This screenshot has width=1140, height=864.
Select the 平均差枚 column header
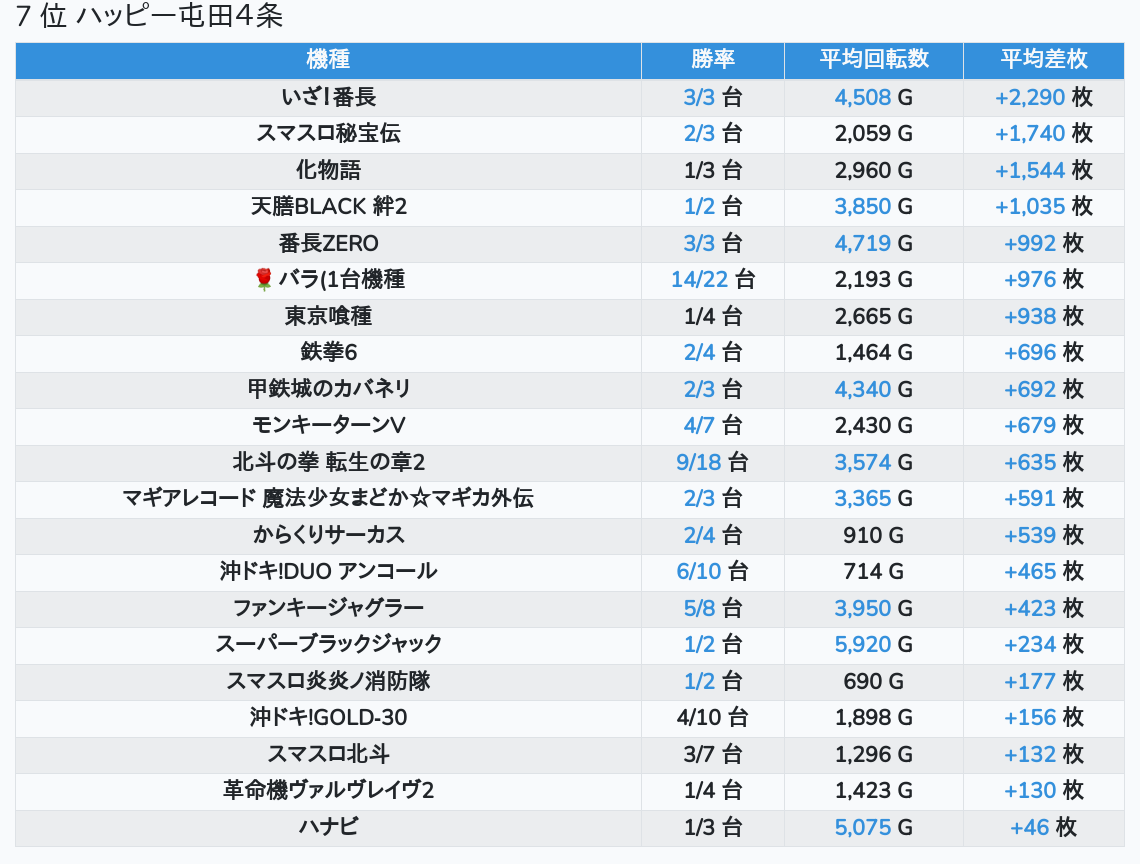(x=1043, y=59)
